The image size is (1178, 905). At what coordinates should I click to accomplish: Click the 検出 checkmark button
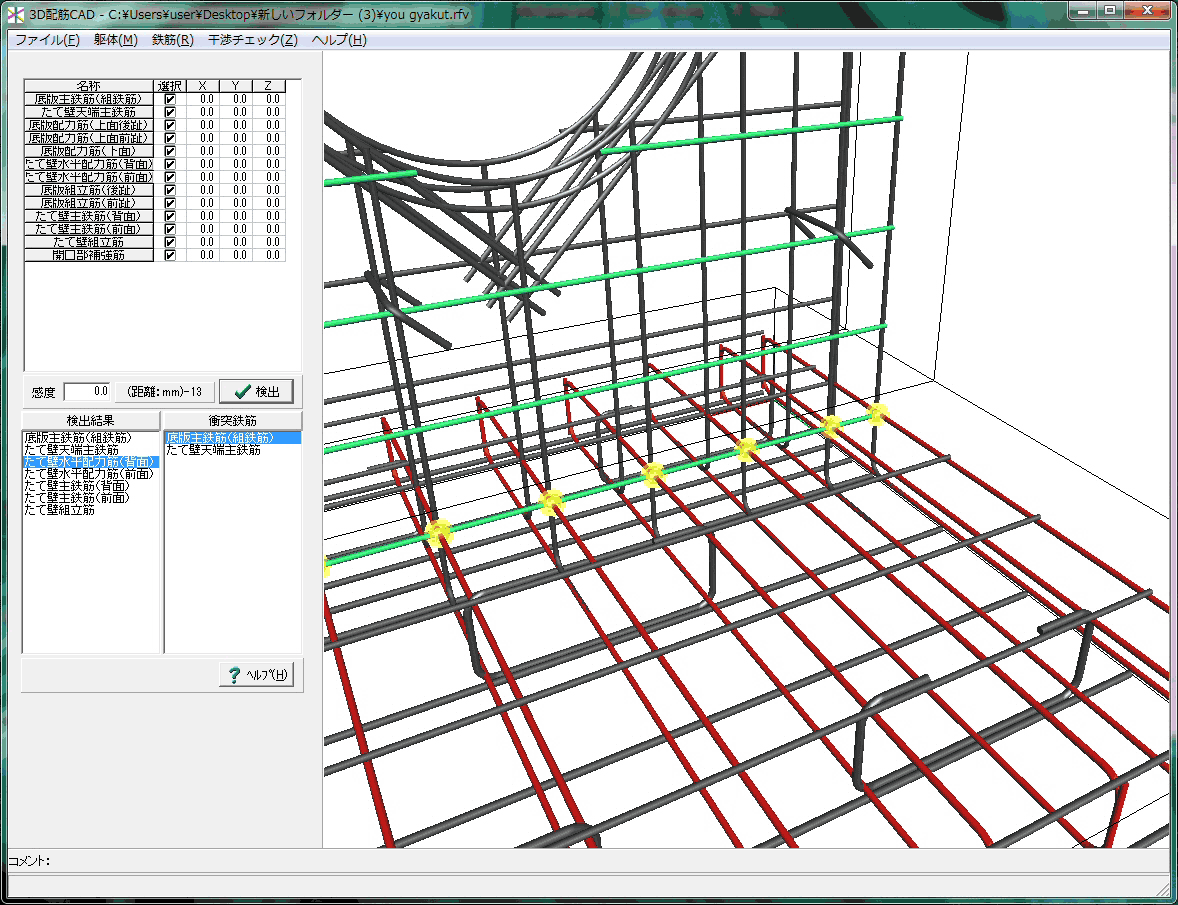(x=256, y=391)
